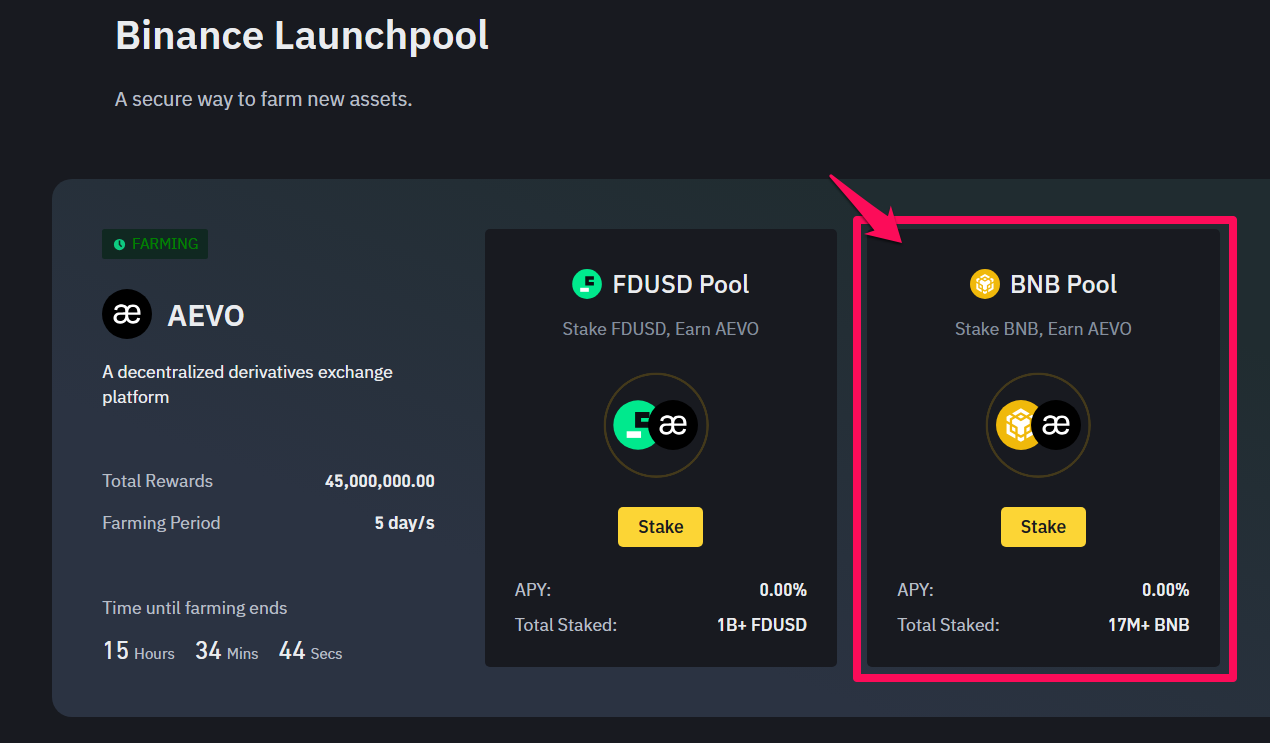Click the FDUSD coin icon beside FDUSD Pool title
Screen dimensions: 1270x743
(x=587, y=284)
